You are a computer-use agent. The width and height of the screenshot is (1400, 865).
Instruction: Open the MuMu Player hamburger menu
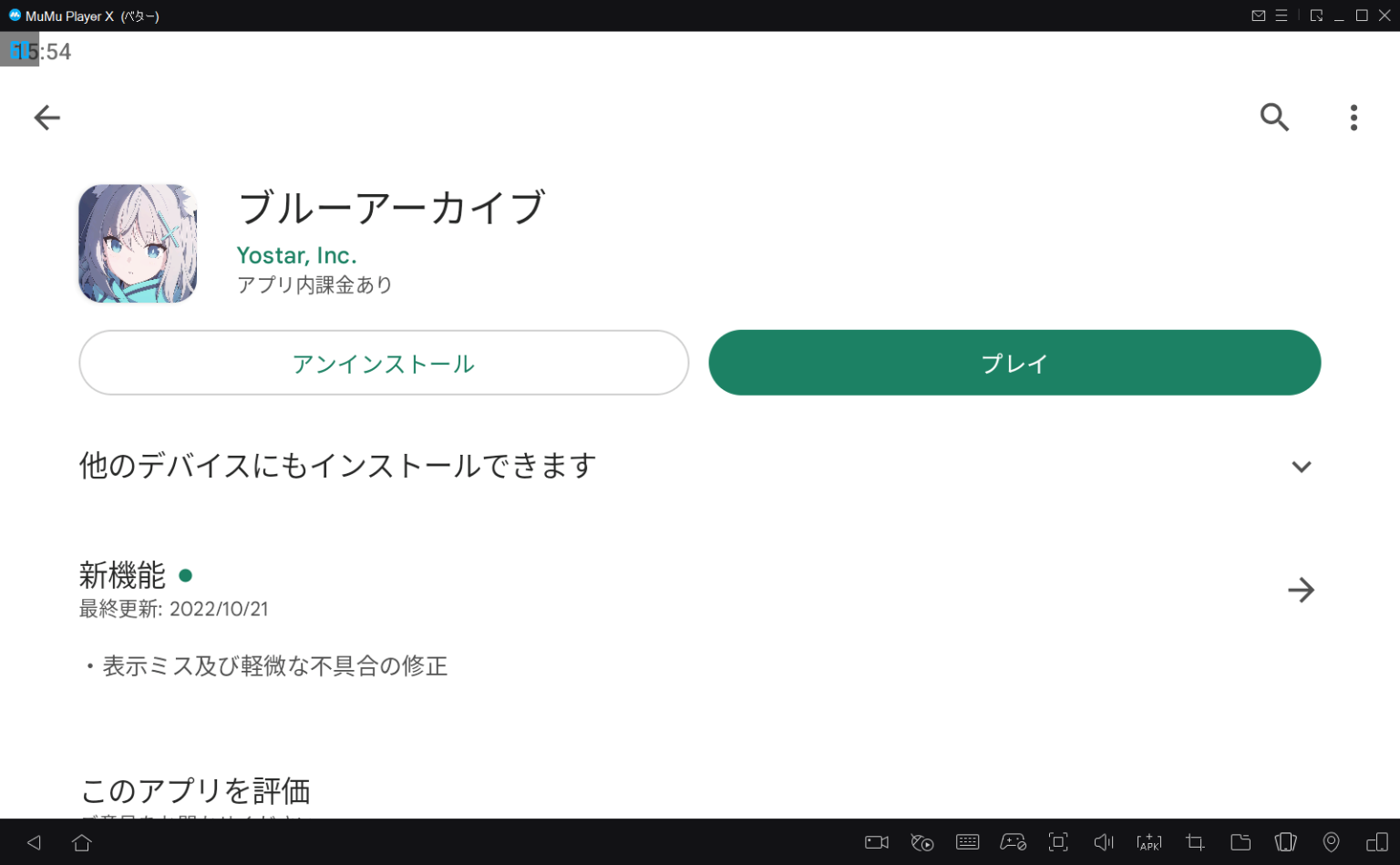[1282, 15]
